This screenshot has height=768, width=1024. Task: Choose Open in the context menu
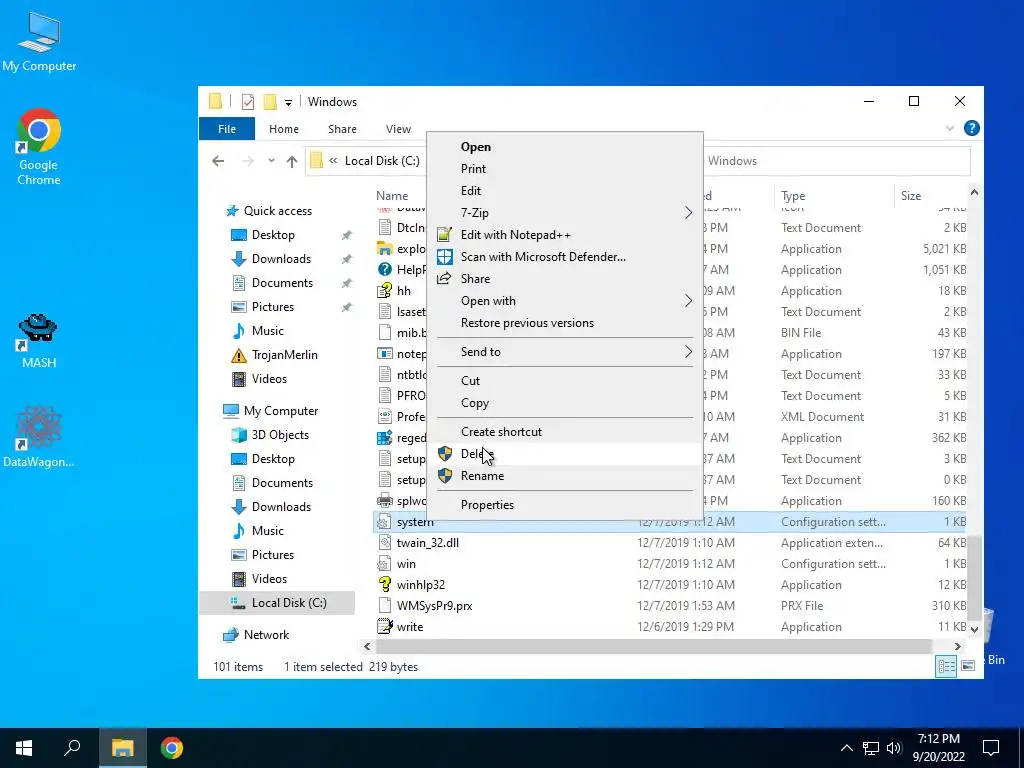(476, 147)
